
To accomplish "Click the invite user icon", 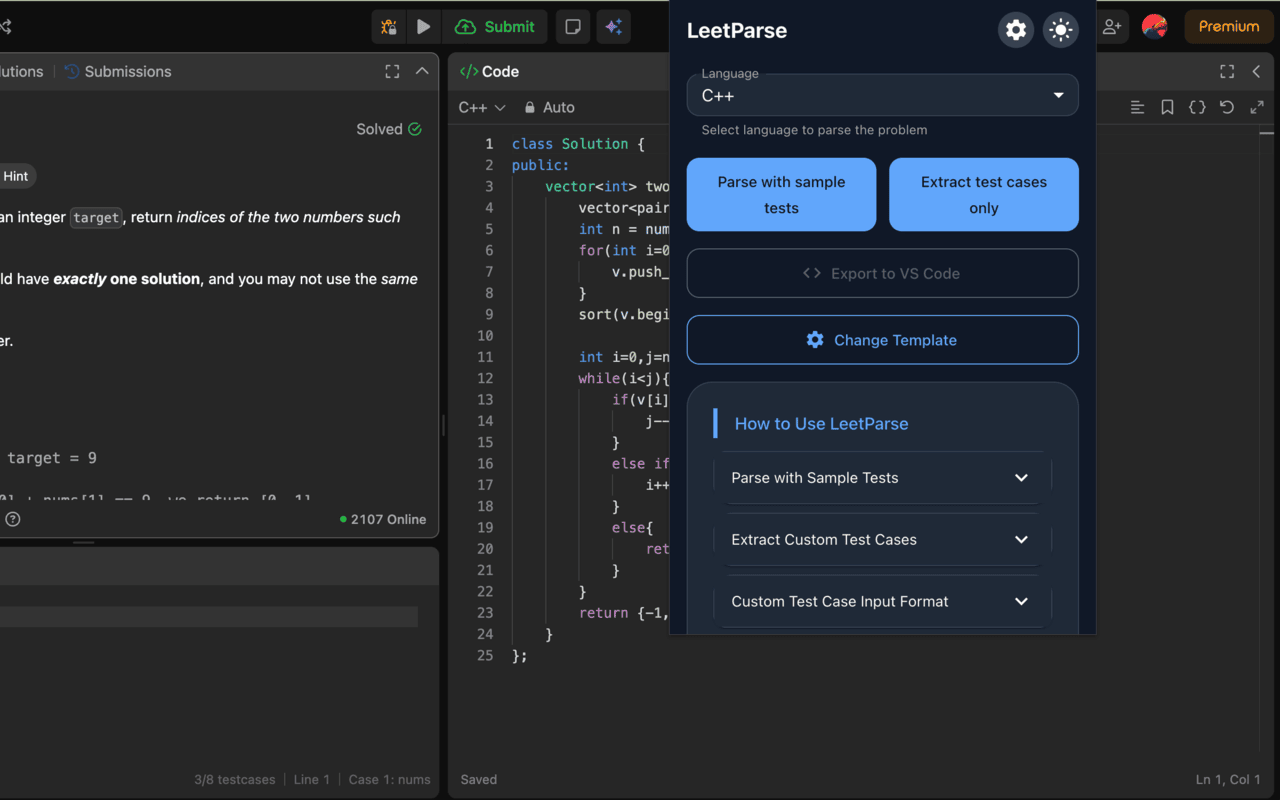I will coord(1112,27).
